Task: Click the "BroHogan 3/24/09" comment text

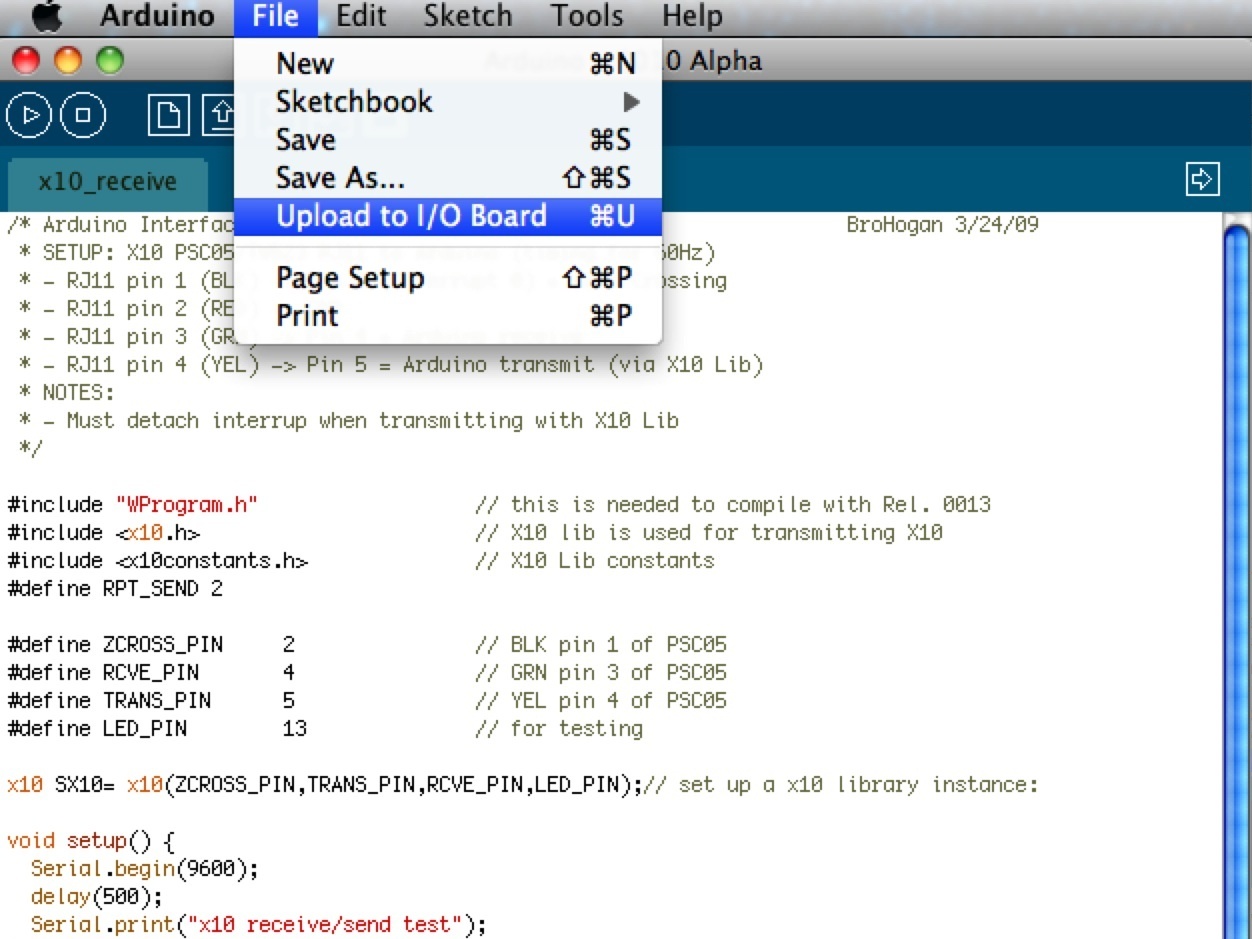Action: click(942, 224)
